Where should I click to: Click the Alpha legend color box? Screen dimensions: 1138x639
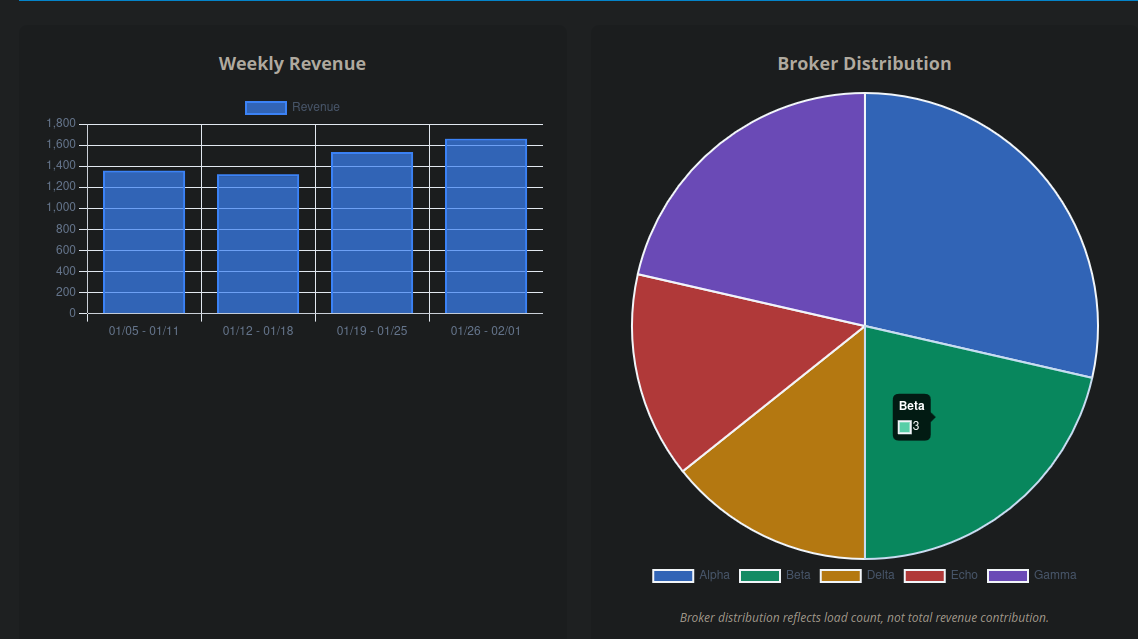coord(672,575)
